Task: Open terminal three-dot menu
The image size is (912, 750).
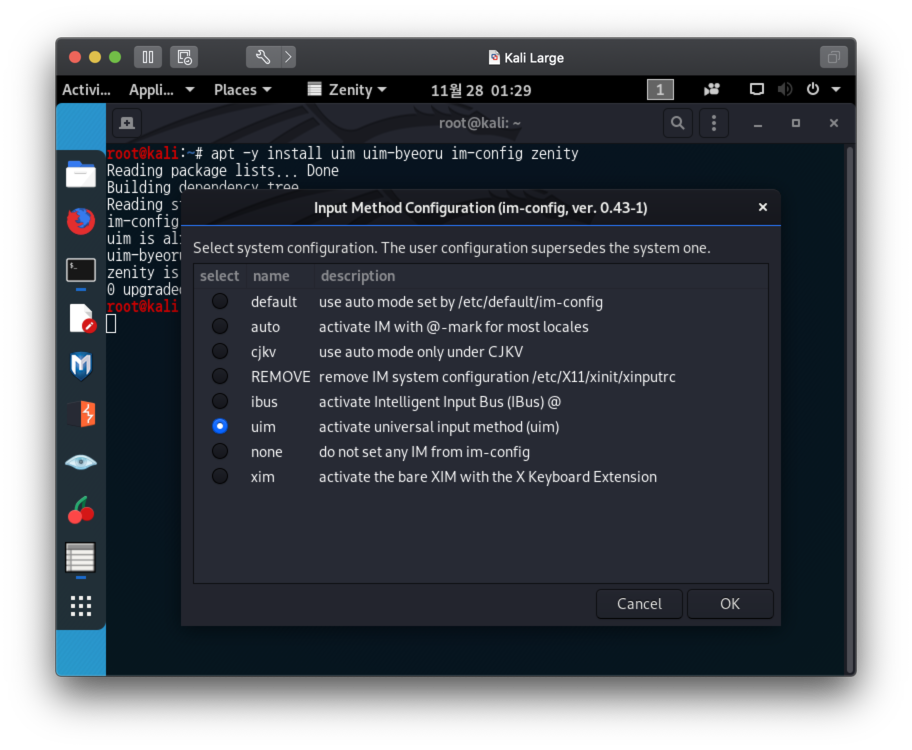Action: click(x=714, y=123)
